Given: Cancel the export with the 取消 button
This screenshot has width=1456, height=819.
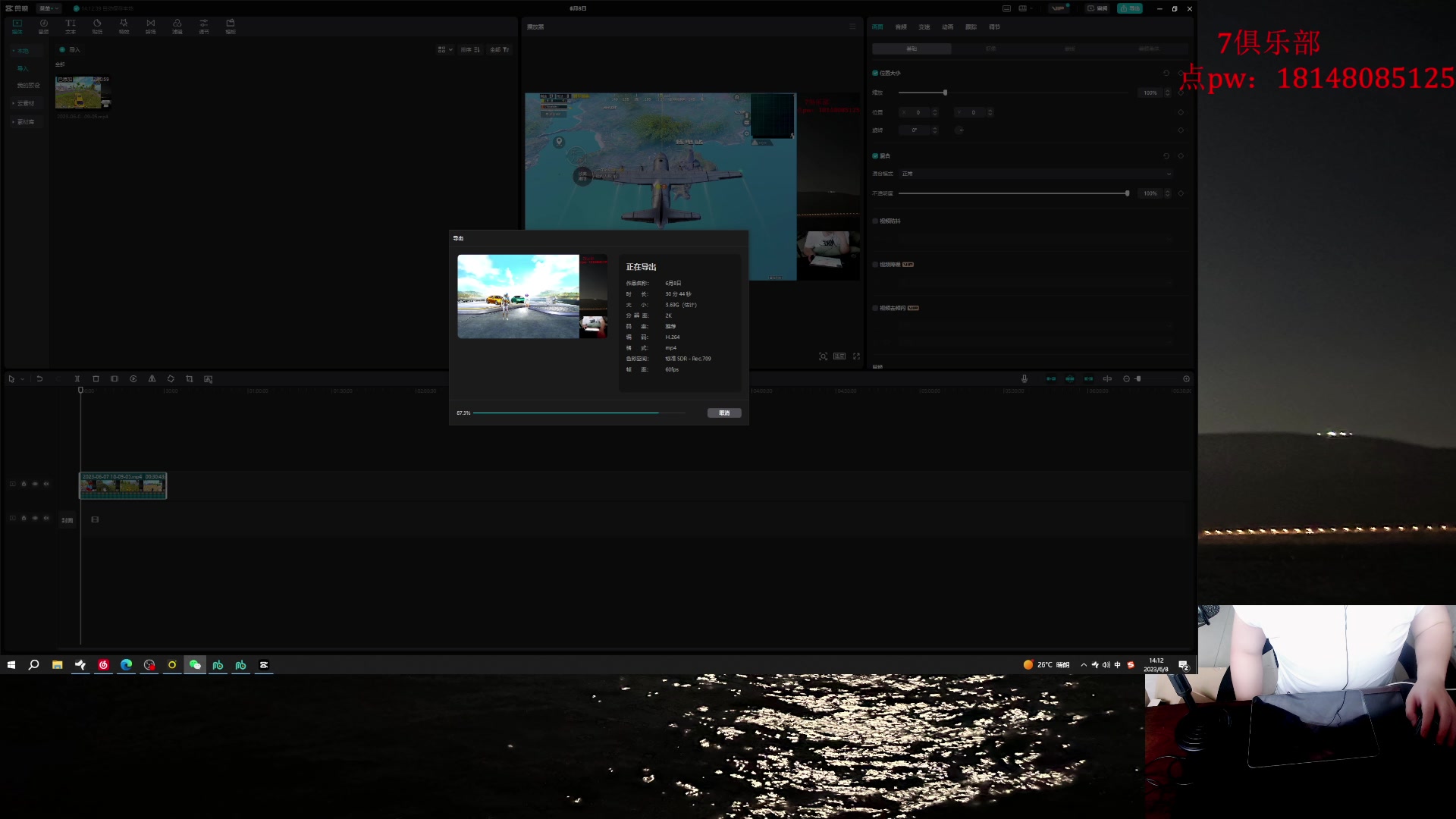Looking at the screenshot, I should click(723, 413).
